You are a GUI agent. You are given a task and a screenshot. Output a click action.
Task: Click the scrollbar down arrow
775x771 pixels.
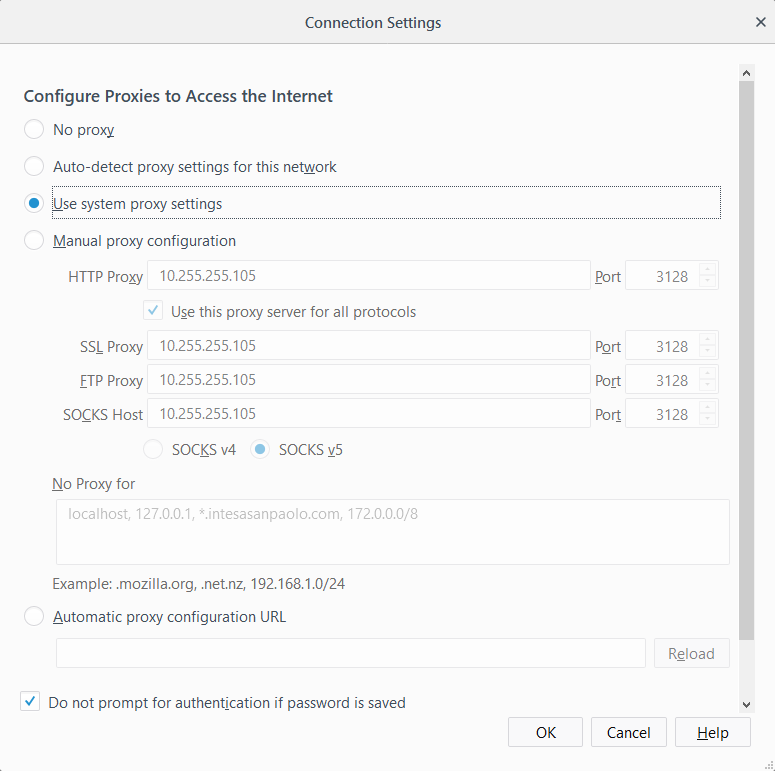[746, 705]
